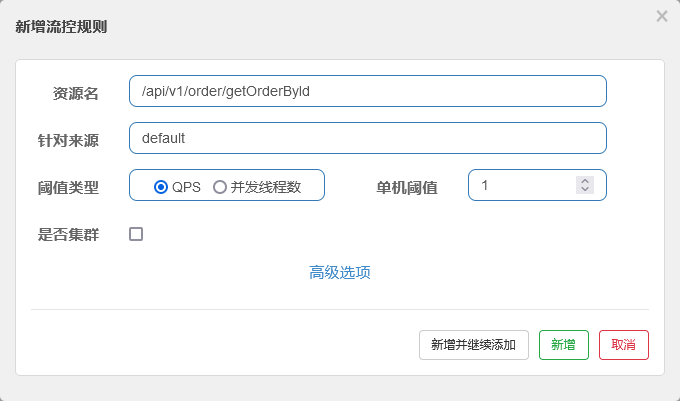This screenshot has height=401, width=680.
Task: Click the green 新增 button
Action: click(x=563, y=344)
